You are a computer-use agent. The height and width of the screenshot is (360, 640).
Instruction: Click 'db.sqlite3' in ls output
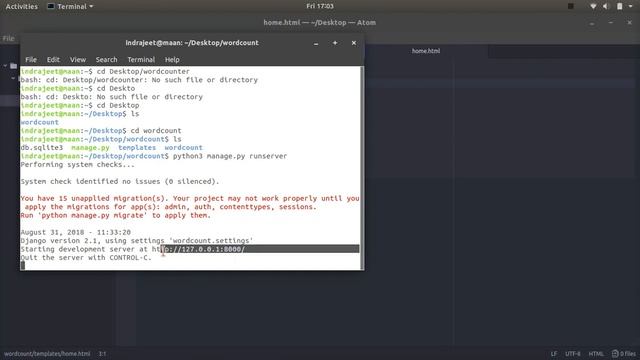[x=42, y=147]
